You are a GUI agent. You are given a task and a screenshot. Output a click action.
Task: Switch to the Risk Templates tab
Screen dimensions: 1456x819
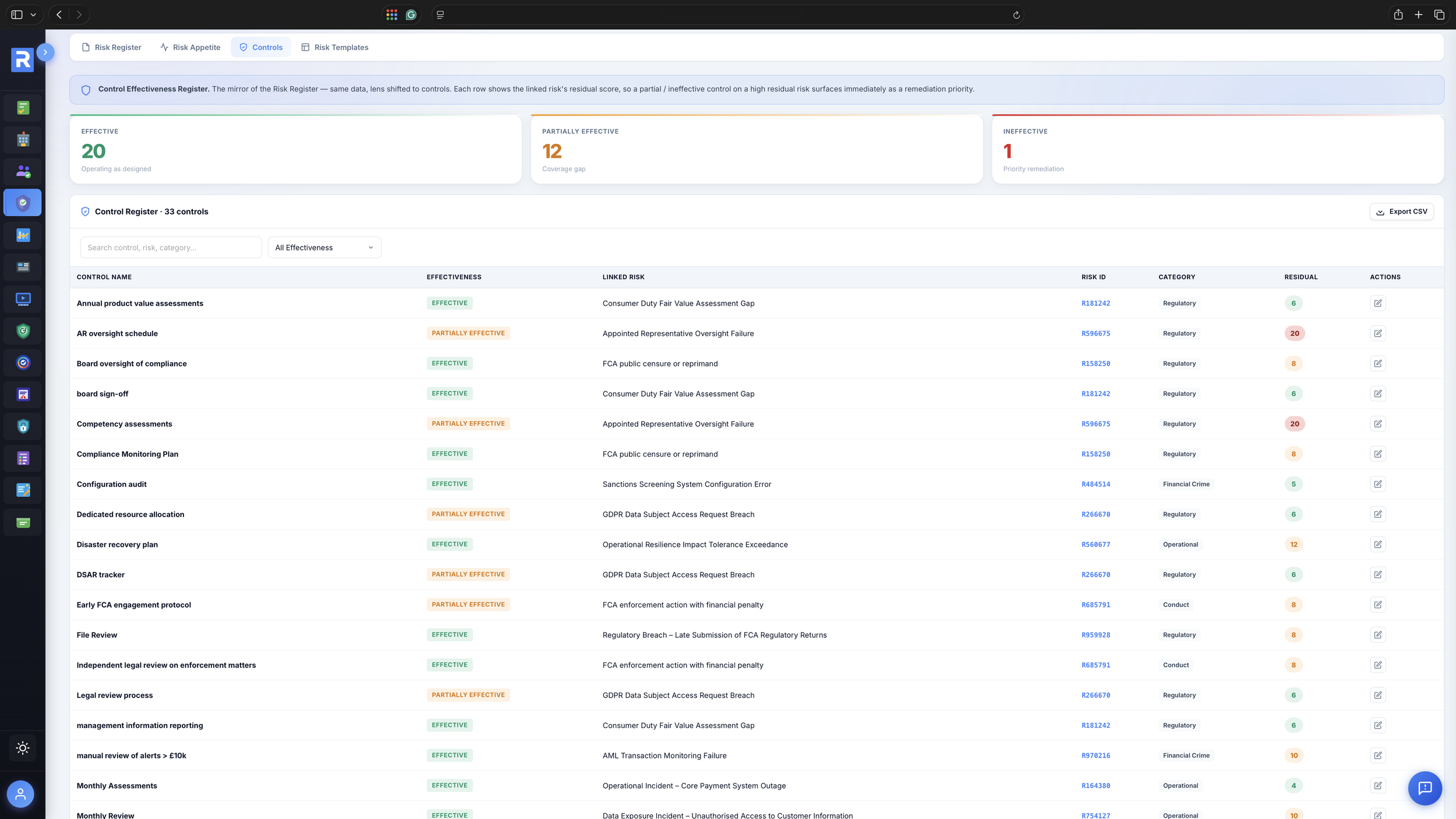[x=335, y=47]
